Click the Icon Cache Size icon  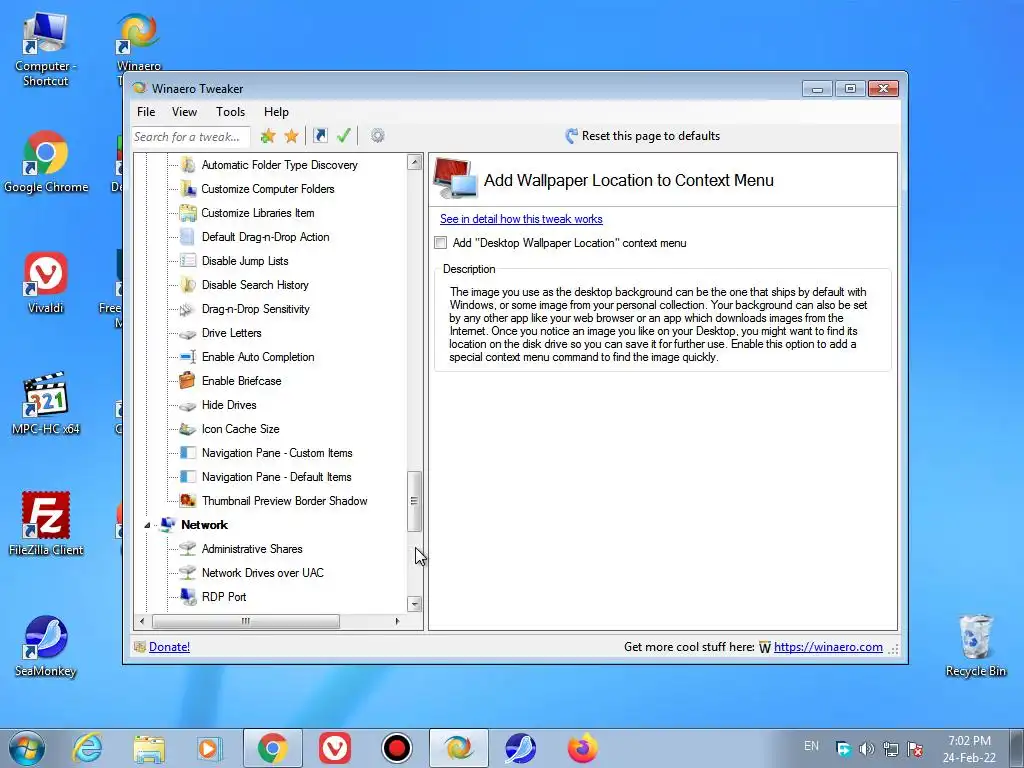(x=187, y=429)
